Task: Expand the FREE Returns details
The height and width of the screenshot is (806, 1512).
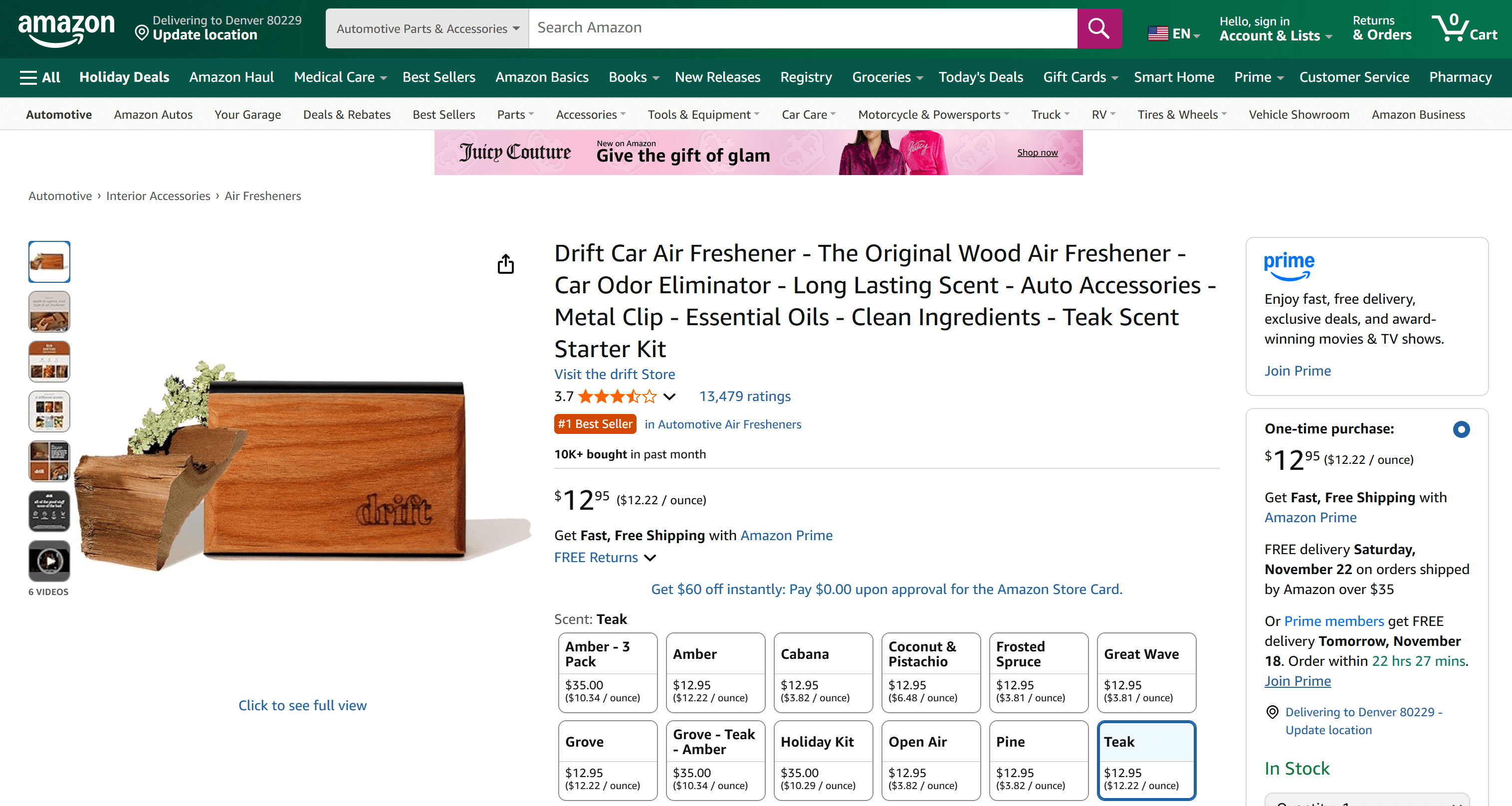Action: 605,557
